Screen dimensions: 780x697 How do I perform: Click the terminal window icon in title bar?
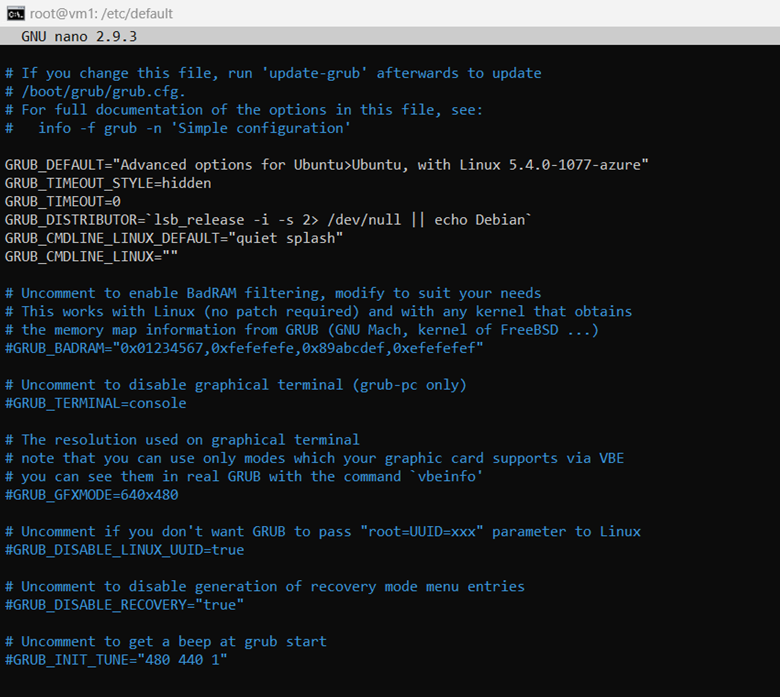[15, 13]
